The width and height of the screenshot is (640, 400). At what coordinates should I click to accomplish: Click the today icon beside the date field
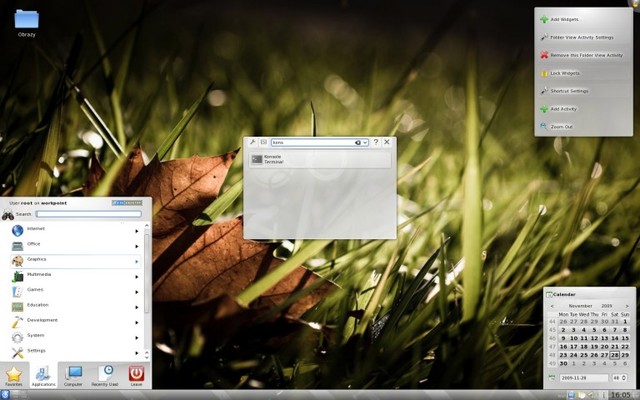point(552,378)
